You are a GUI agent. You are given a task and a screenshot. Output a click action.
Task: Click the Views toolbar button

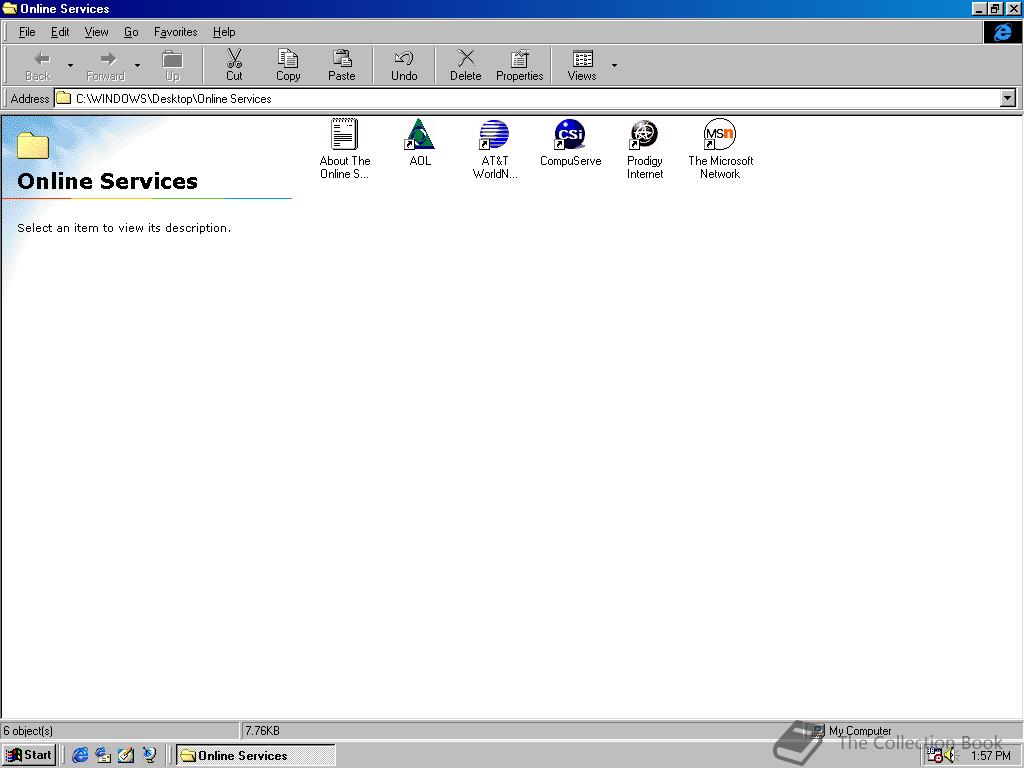tap(582, 65)
